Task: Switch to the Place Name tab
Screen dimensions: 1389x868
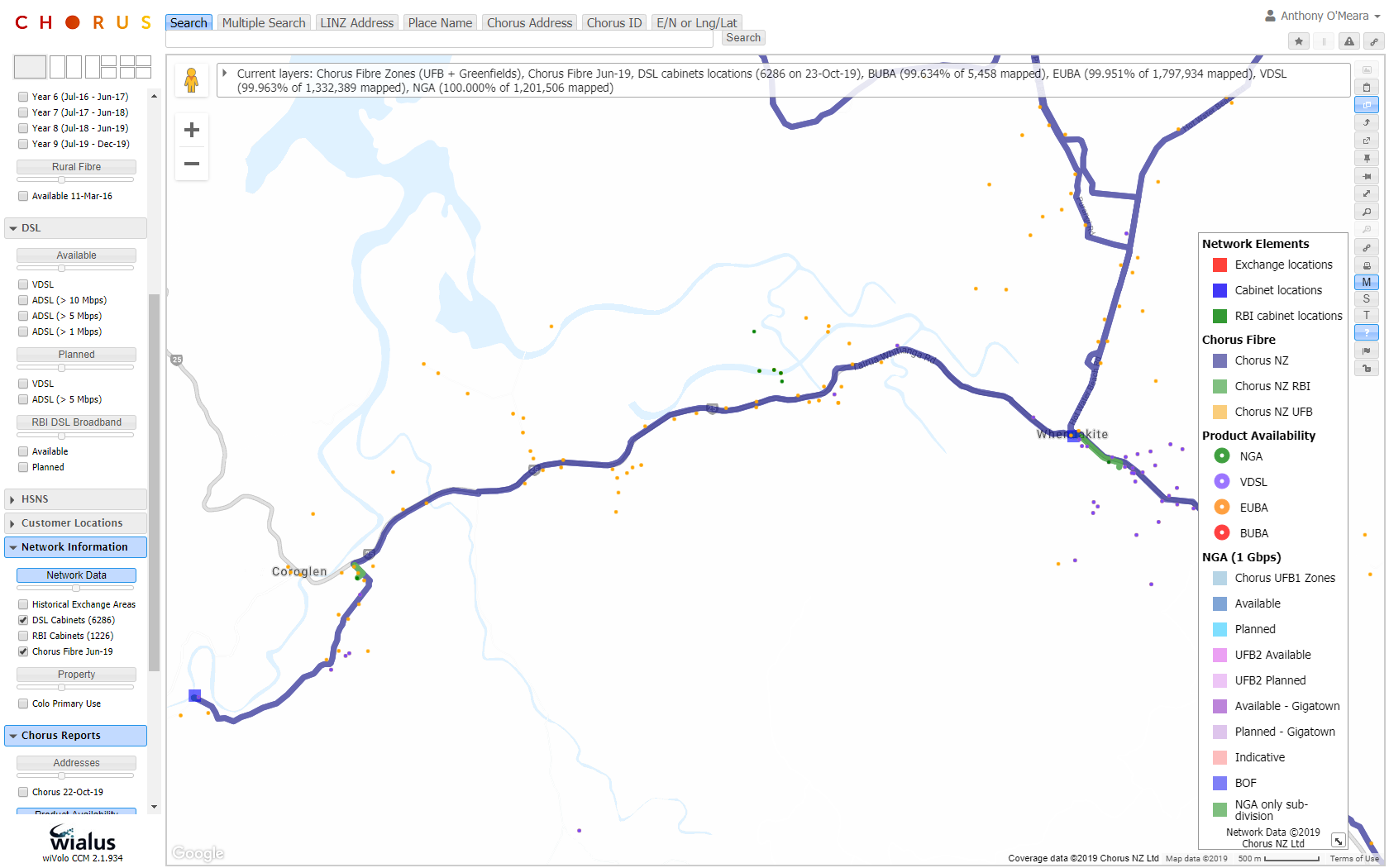Action: pyautogui.click(x=440, y=23)
